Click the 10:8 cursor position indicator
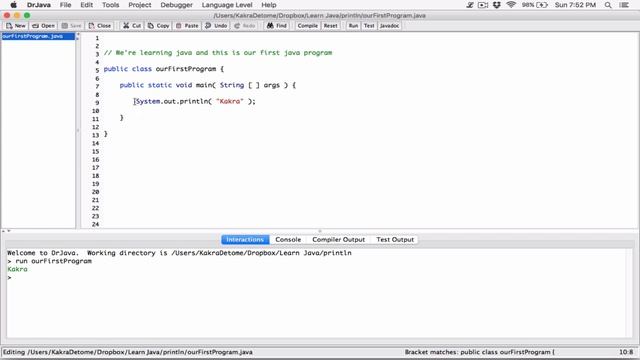Image resolution: width=640 pixels, height=360 pixels. click(x=626, y=352)
